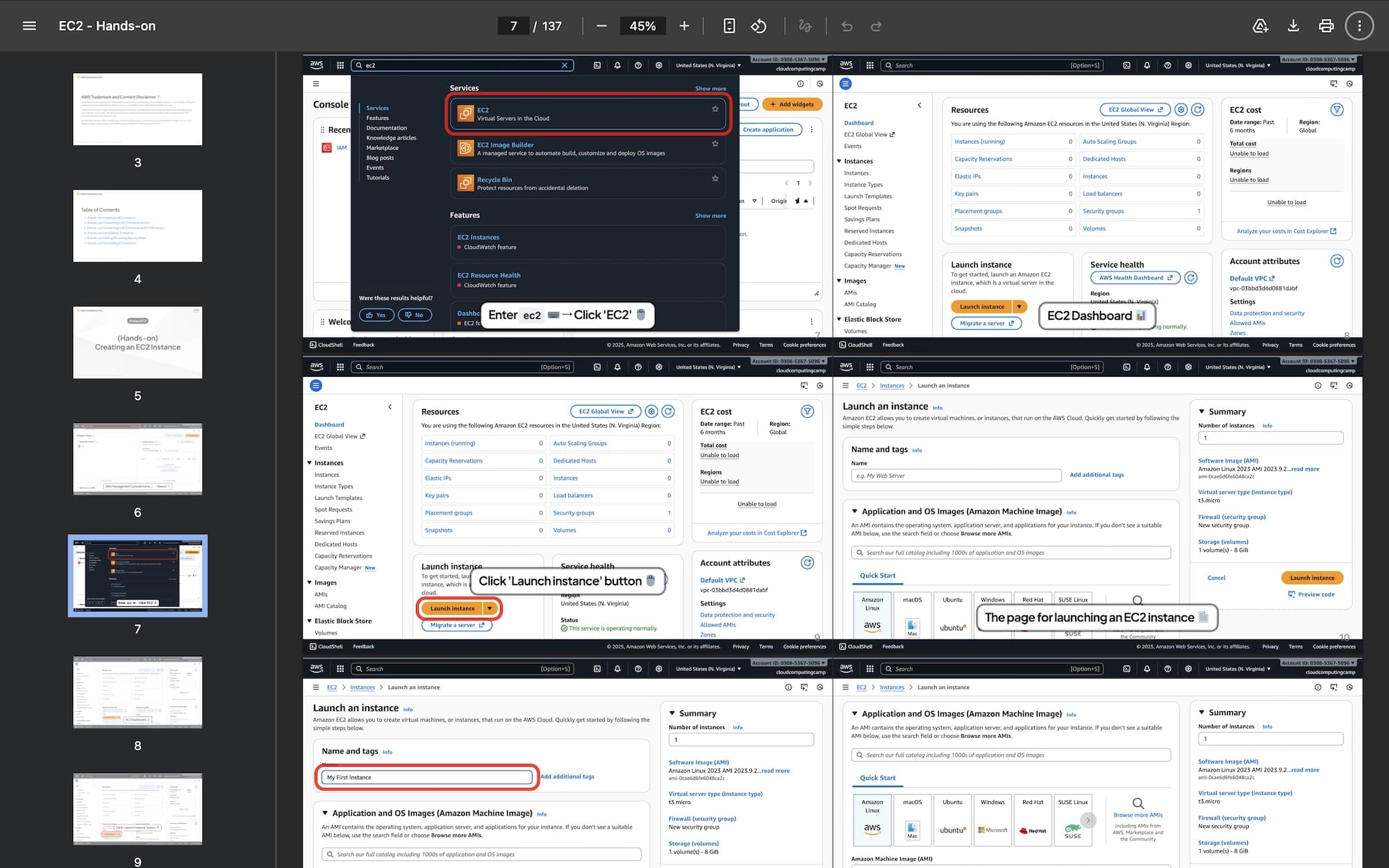Open page 3 thumbnail in sidebar

(138, 109)
